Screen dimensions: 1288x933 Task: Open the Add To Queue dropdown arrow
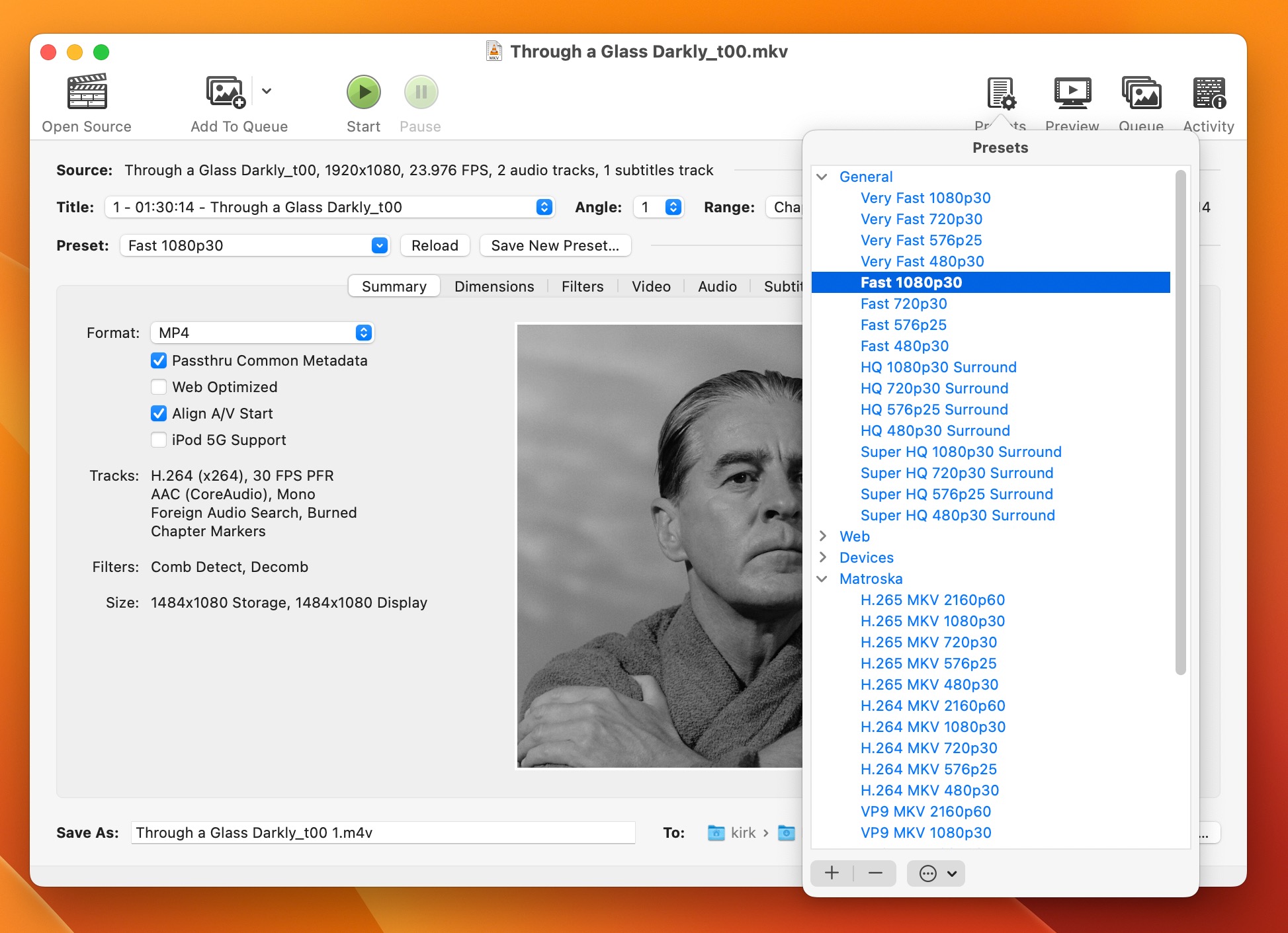point(267,91)
